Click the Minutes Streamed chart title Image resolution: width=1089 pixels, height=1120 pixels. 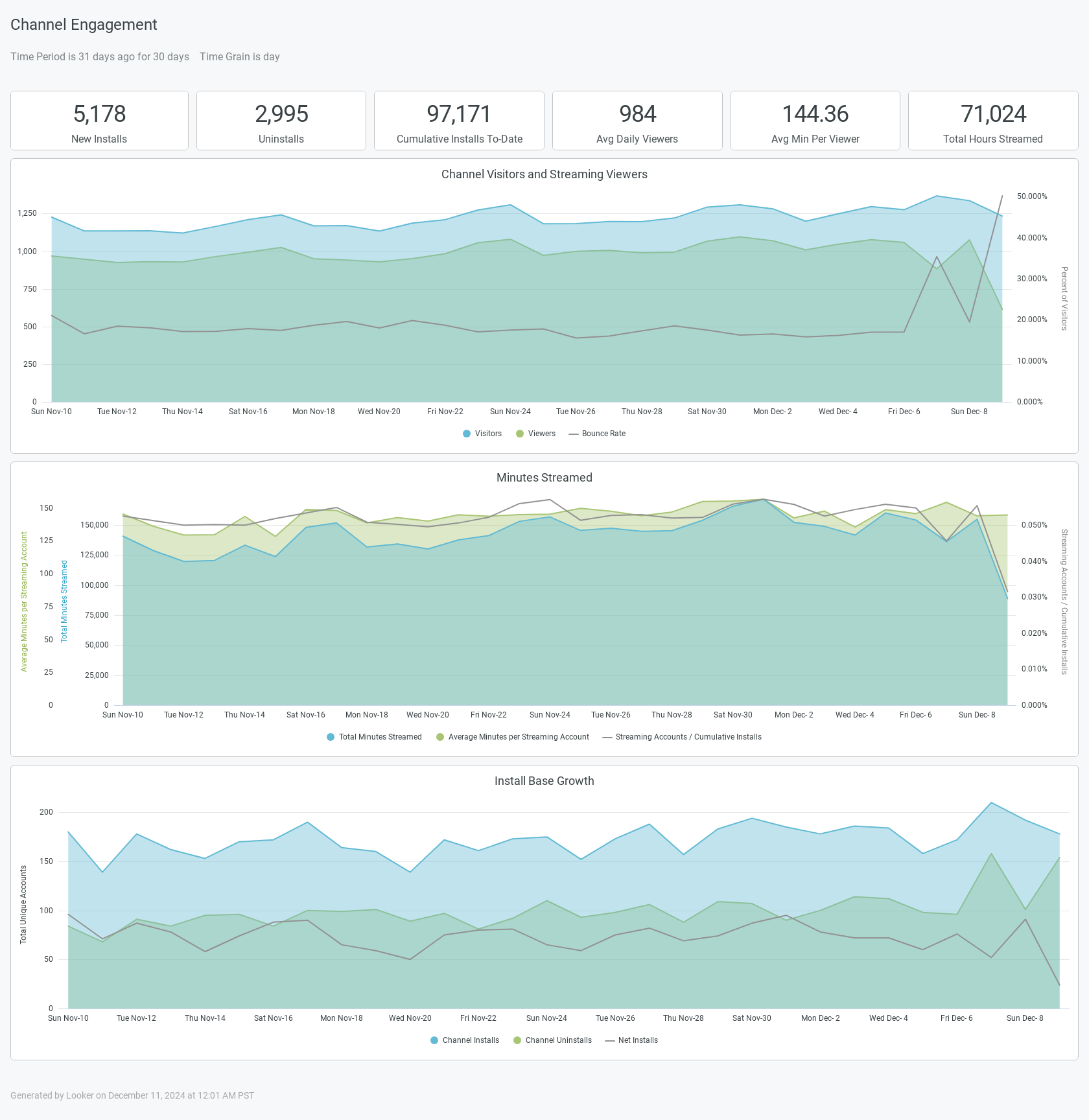click(x=544, y=478)
